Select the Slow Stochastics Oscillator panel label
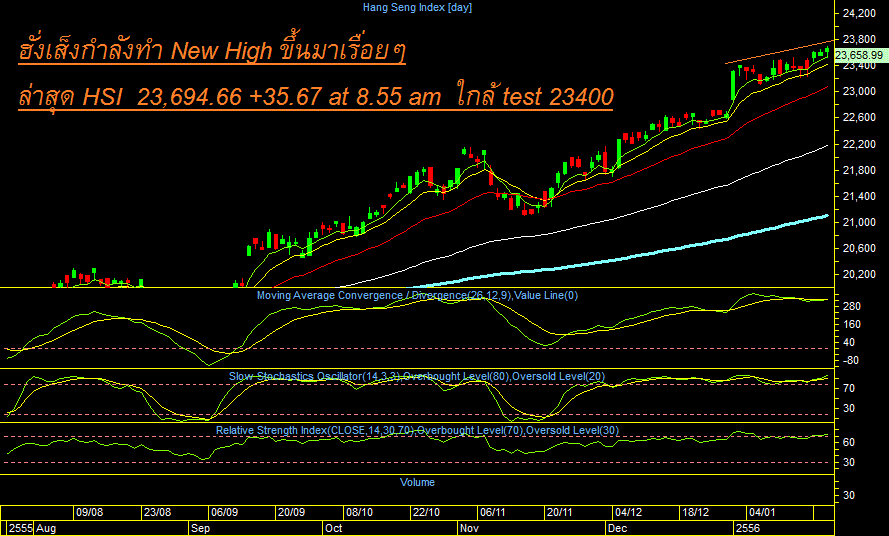This screenshot has width=889, height=536. [x=417, y=376]
